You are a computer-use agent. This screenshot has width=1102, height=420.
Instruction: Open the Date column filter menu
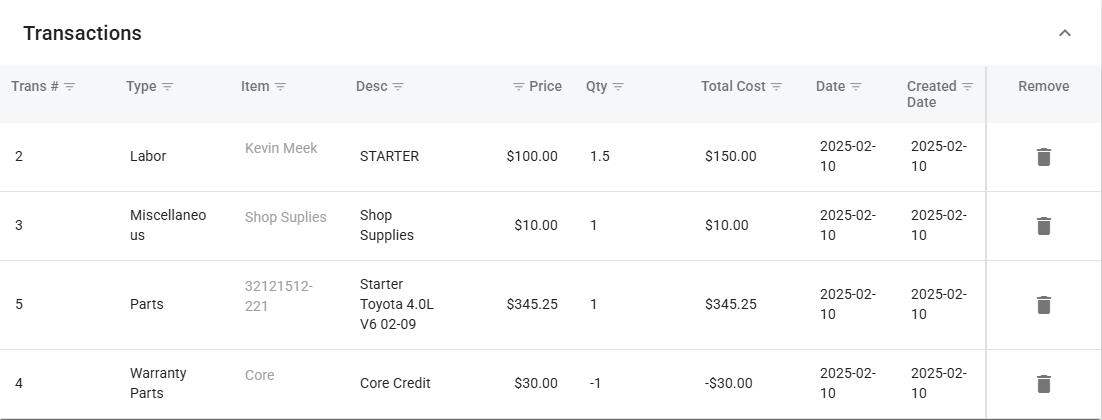pyautogui.click(x=856, y=87)
